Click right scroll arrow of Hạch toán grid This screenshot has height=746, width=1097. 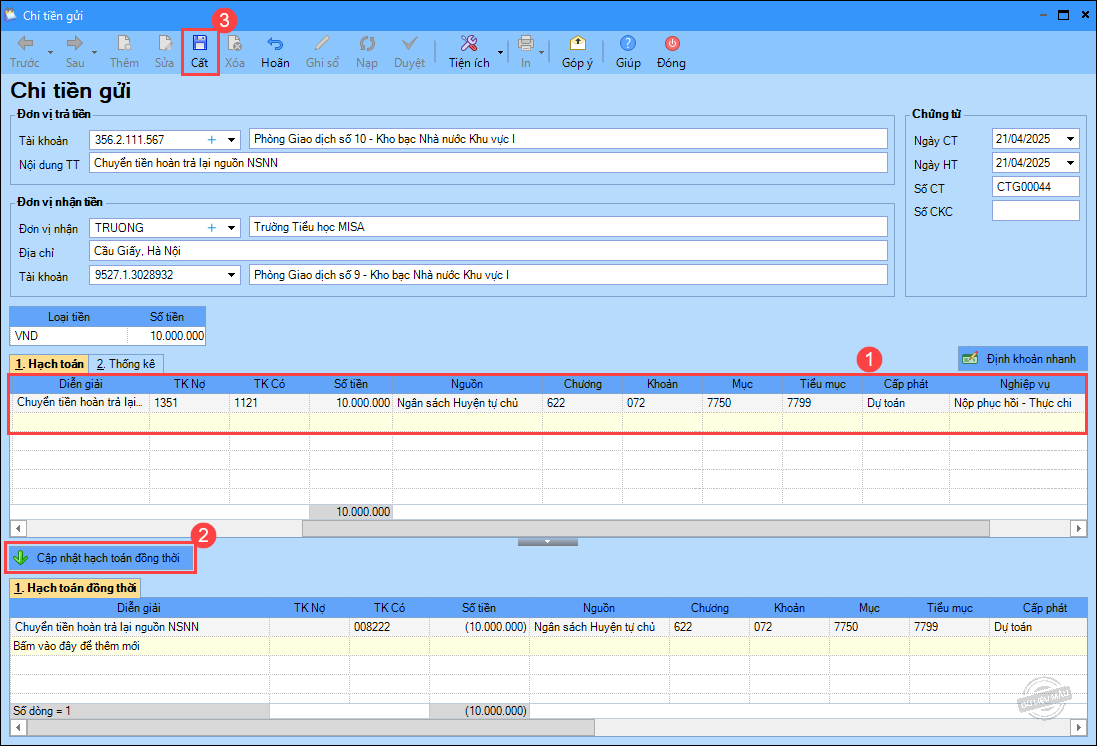[1079, 528]
